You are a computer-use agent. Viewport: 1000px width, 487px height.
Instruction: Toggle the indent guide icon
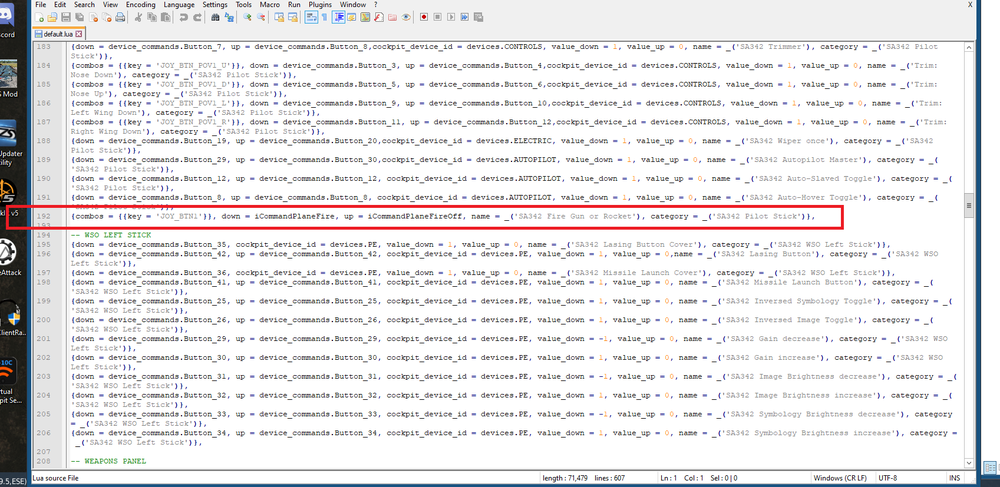[338, 18]
